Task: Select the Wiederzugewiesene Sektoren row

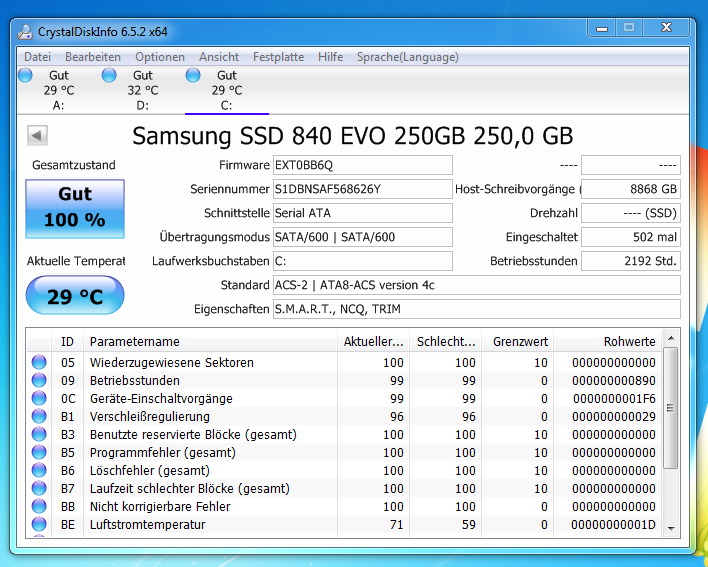Action: pos(344,363)
